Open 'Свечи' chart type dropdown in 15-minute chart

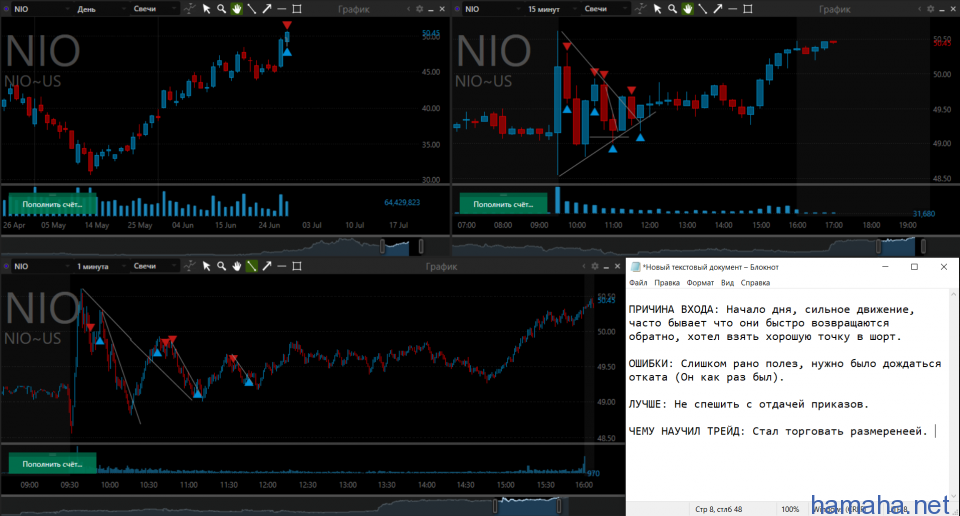click(x=606, y=9)
